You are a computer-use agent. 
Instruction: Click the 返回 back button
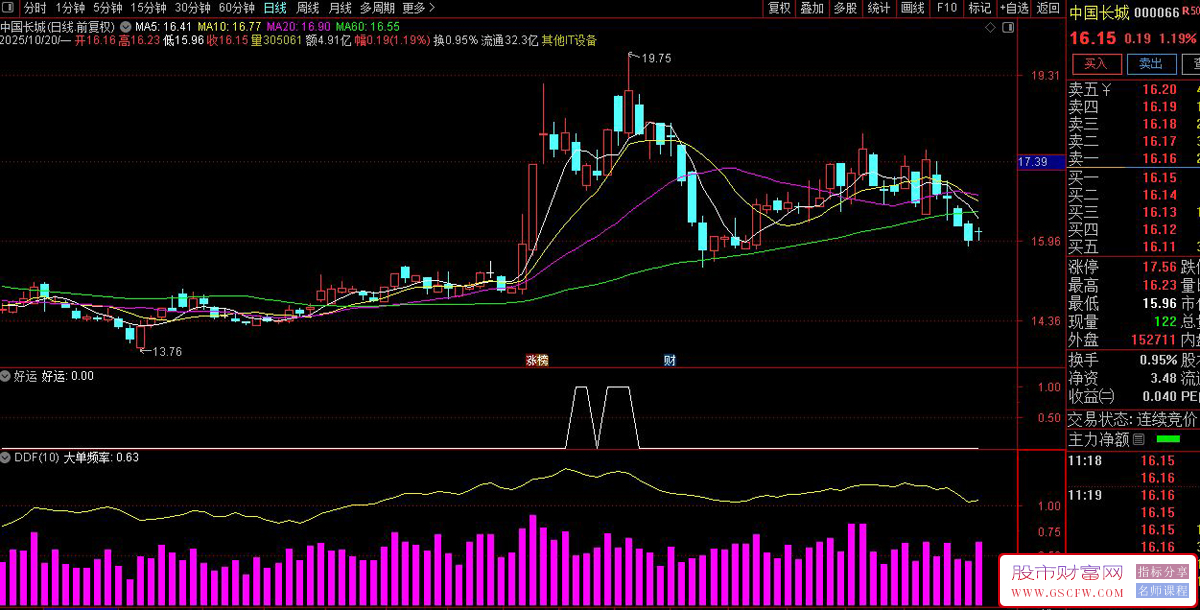(x=1047, y=8)
